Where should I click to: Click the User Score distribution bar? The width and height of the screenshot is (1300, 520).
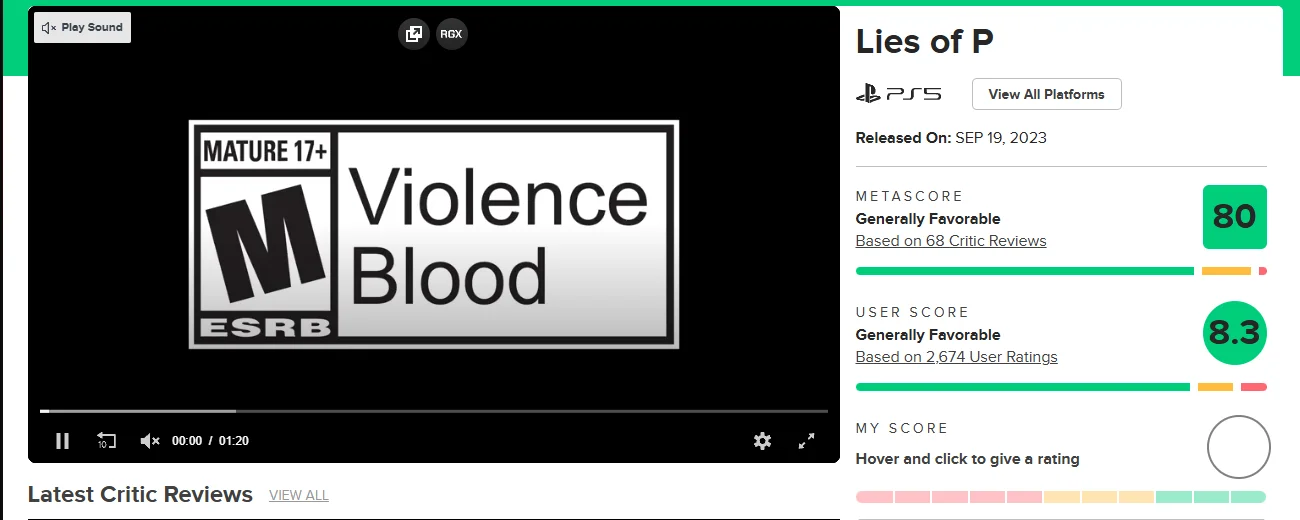pyautogui.click(x=1061, y=387)
